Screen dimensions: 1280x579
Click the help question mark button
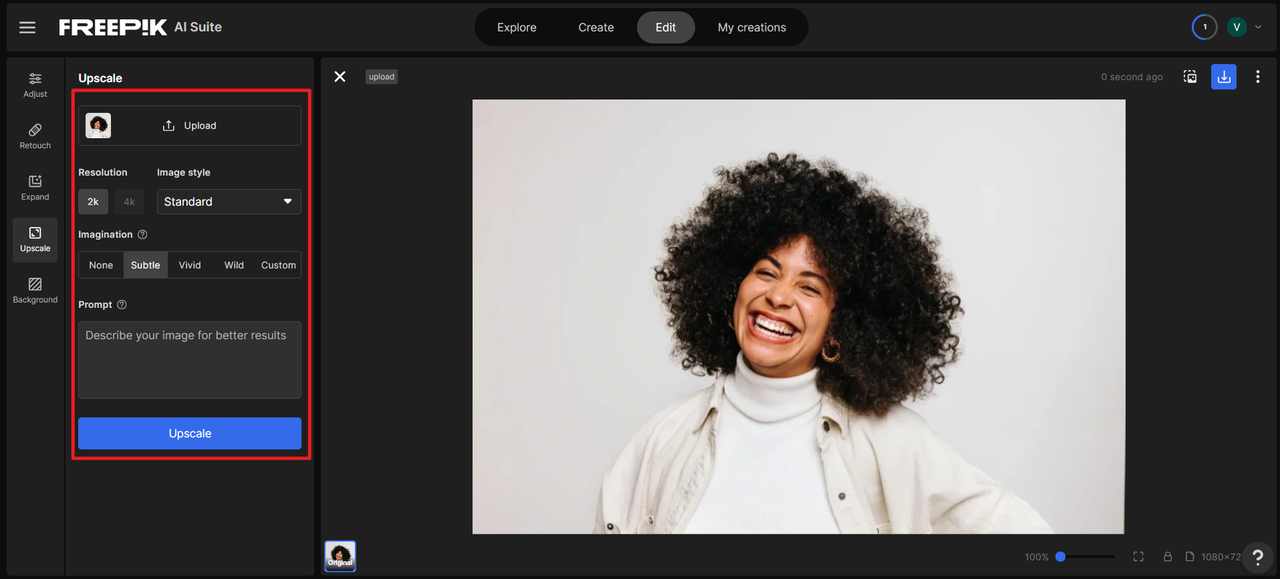pos(1258,557)
